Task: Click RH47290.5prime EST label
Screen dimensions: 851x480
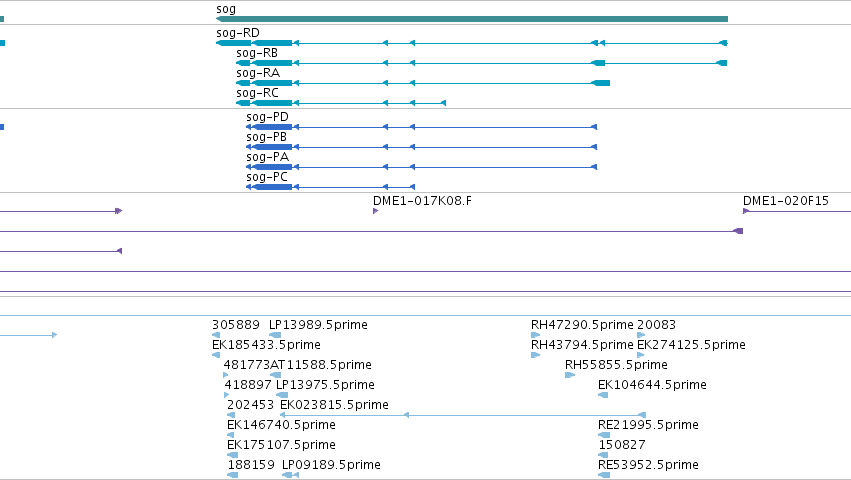Action: click(x=582, y=325)
